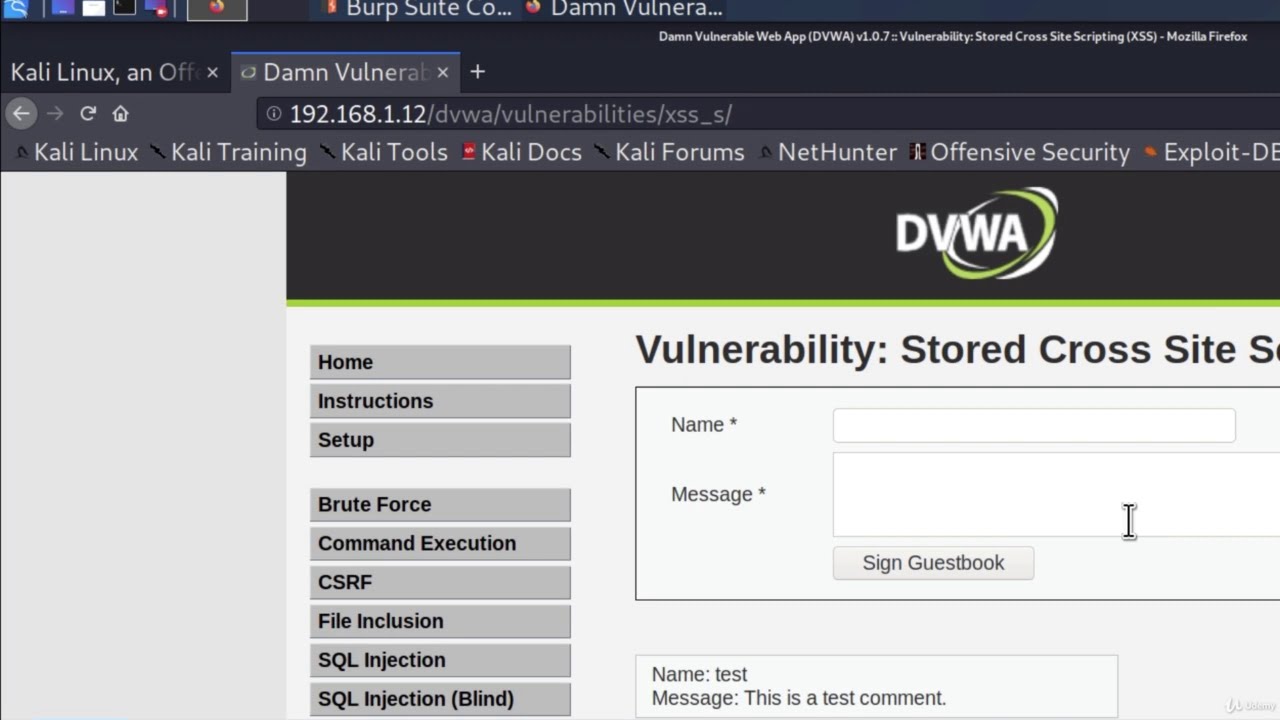1280x720 pixels.
Task: Click the blue desktop icon in the panel
Action: pyautogui.click(x=62, y=9)
